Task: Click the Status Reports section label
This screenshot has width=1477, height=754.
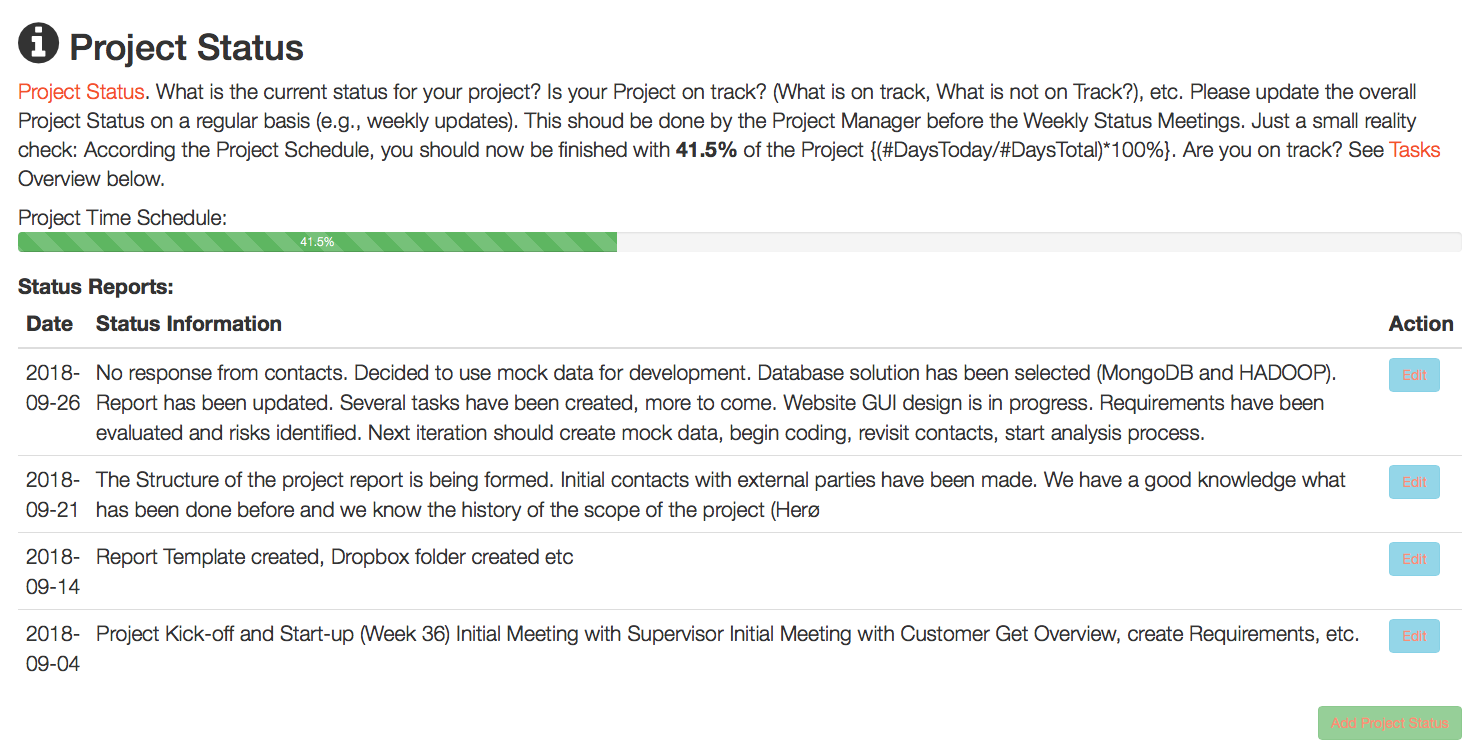Action: (x=96, y=287)
